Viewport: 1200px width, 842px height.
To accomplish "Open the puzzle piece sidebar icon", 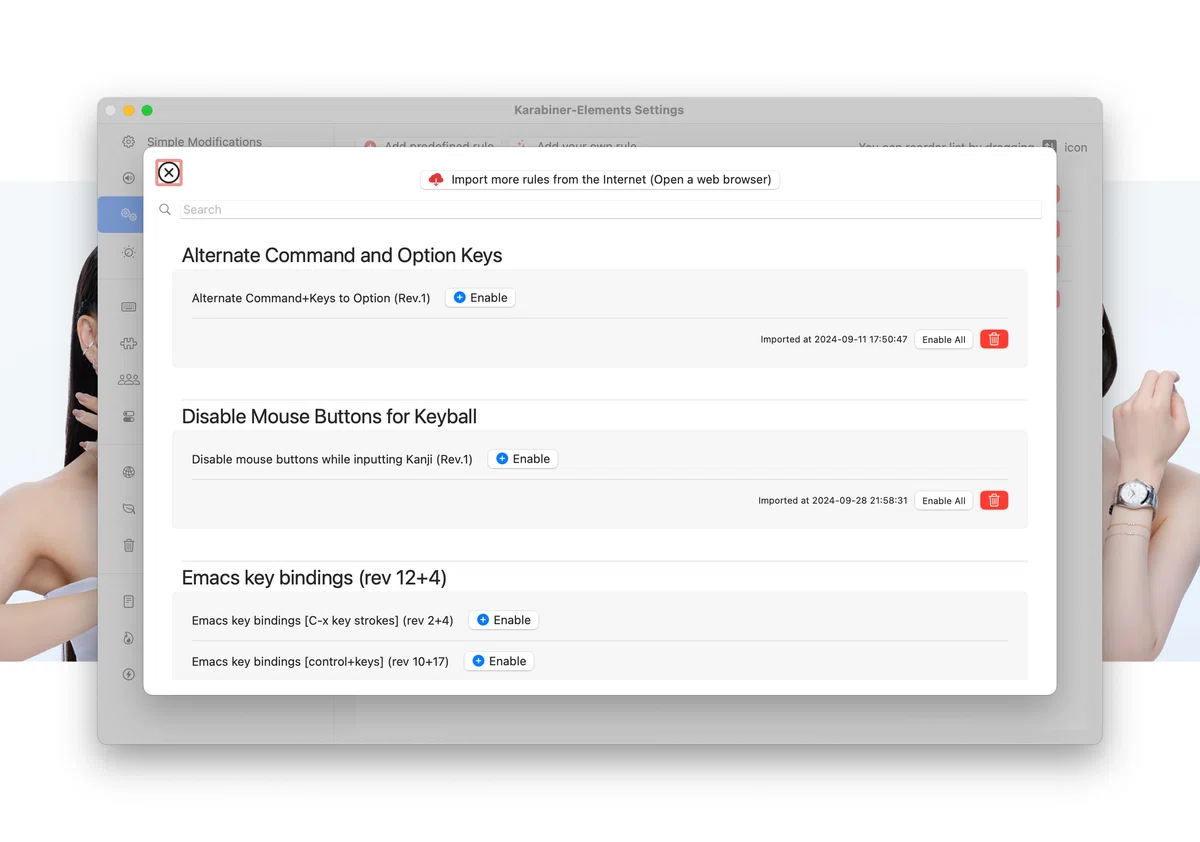I will (x=129, y=344).
